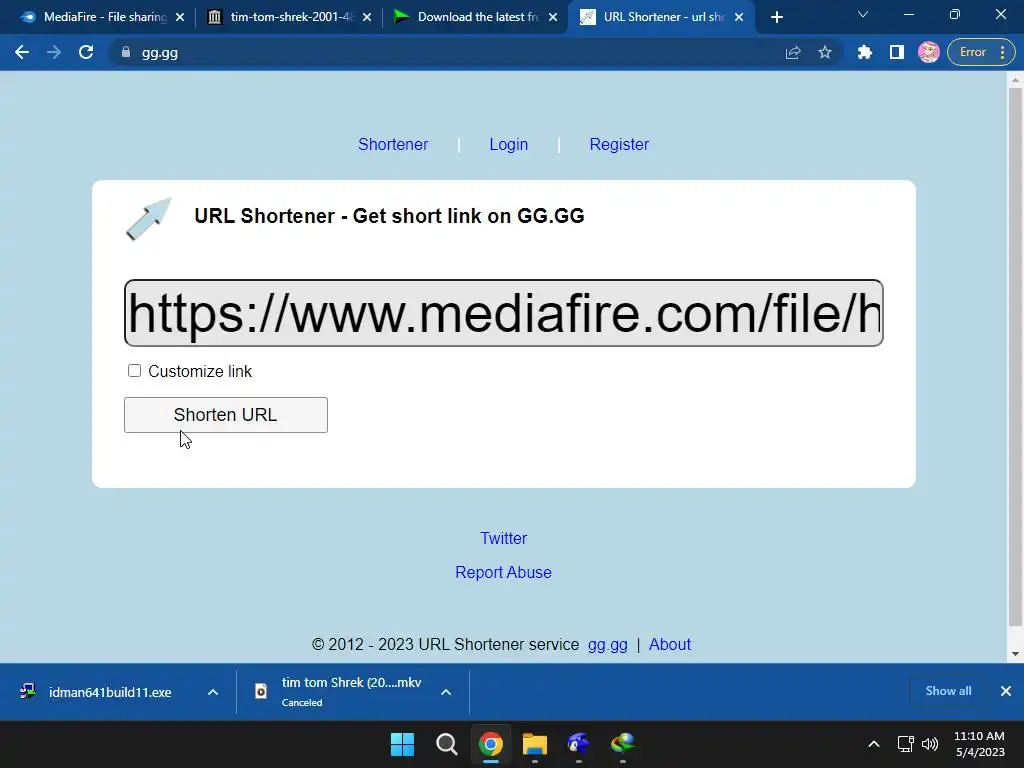This screenshot has width=1024, height=768.
Task: Open the Extensions puzzle icon
Action: pos(865,52)
